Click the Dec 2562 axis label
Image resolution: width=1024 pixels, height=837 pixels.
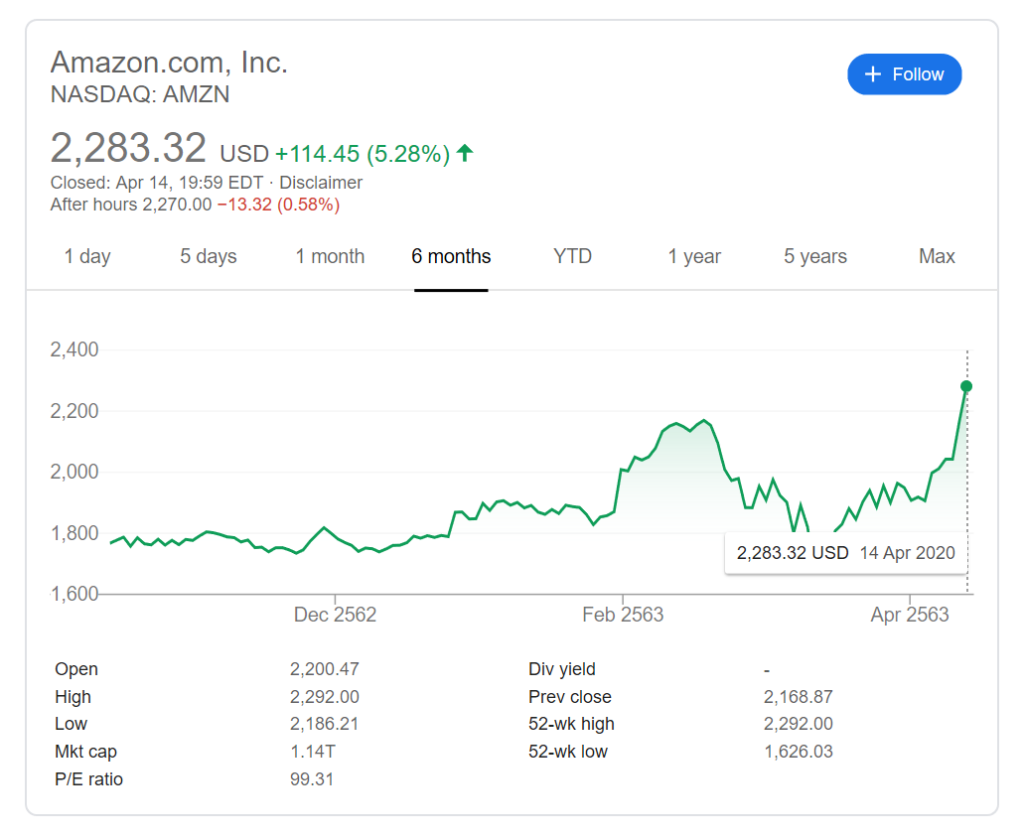coord(335,615)
